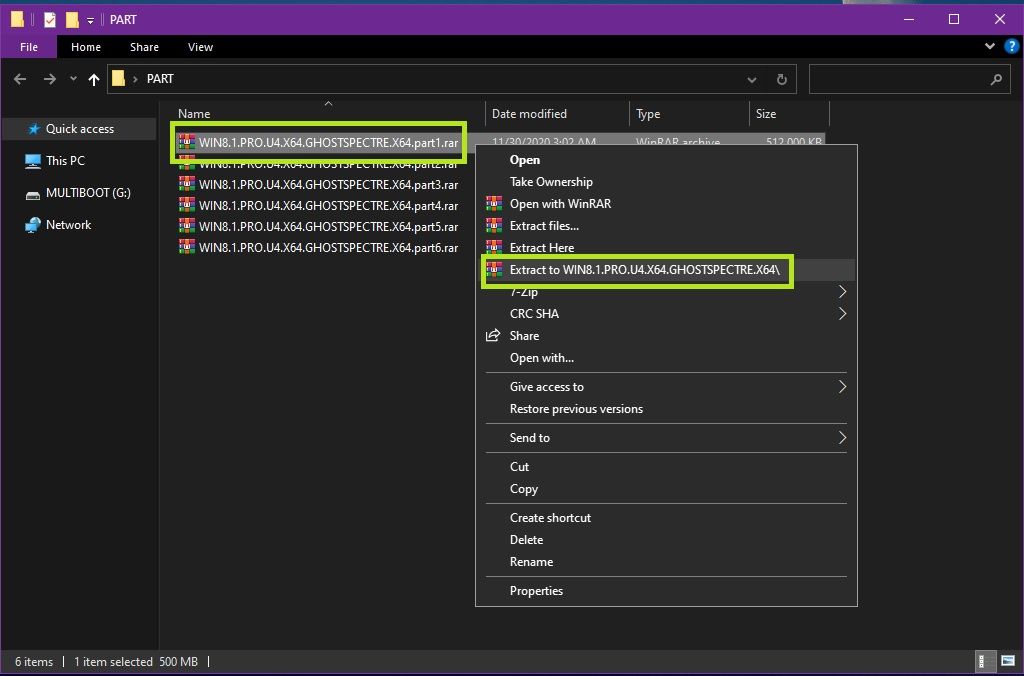Open Quick Access Toolbar customize dropdown

pos(90,21)
